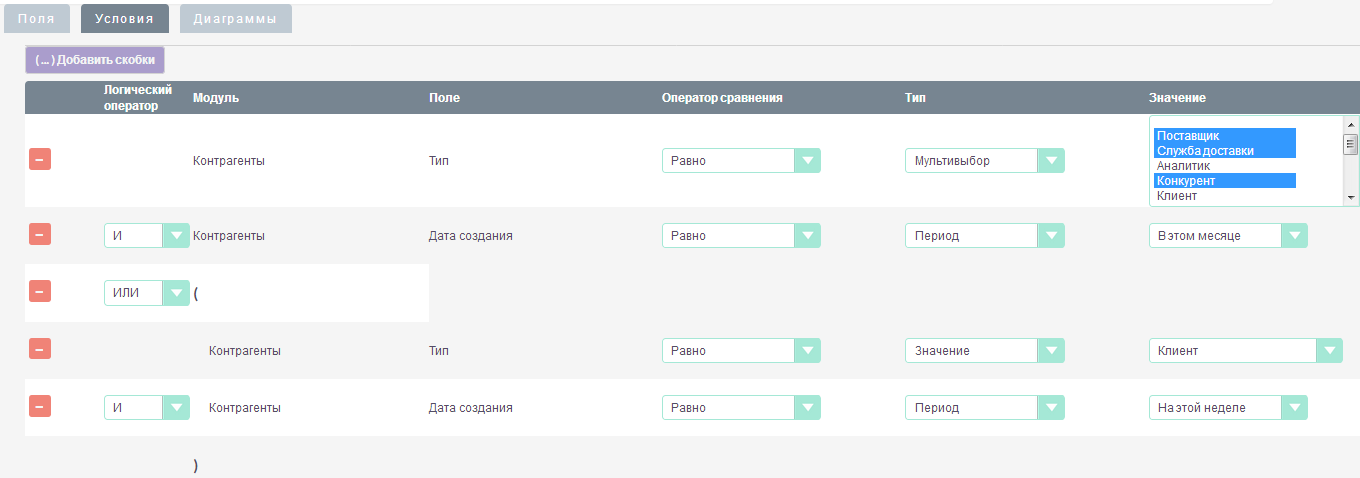The image size is (1360, 478).
Task: Open the ИЛИ logical operator dropdown
Action: 146,293
